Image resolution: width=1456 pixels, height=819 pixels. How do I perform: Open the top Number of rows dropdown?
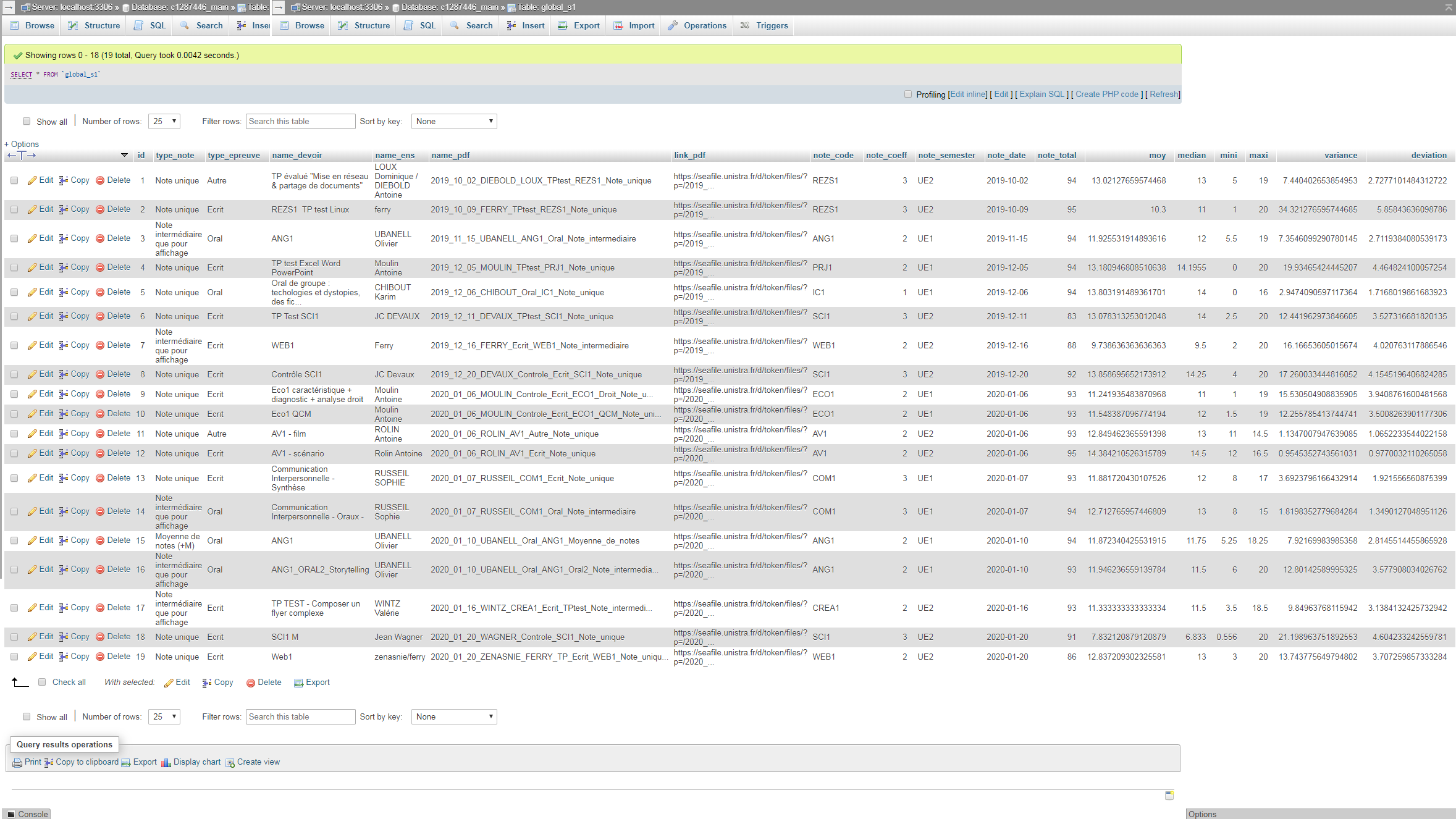[164, 122]
